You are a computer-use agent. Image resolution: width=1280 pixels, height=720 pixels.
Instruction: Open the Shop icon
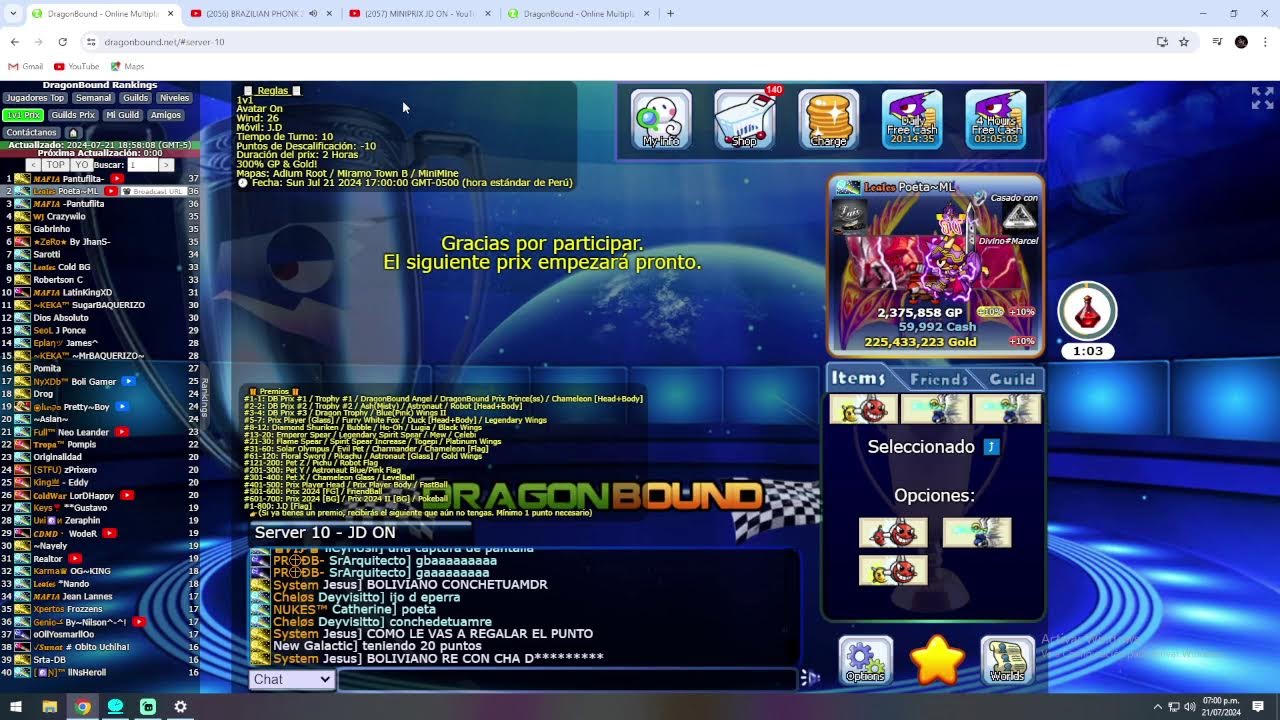click(x=745, y=120)
